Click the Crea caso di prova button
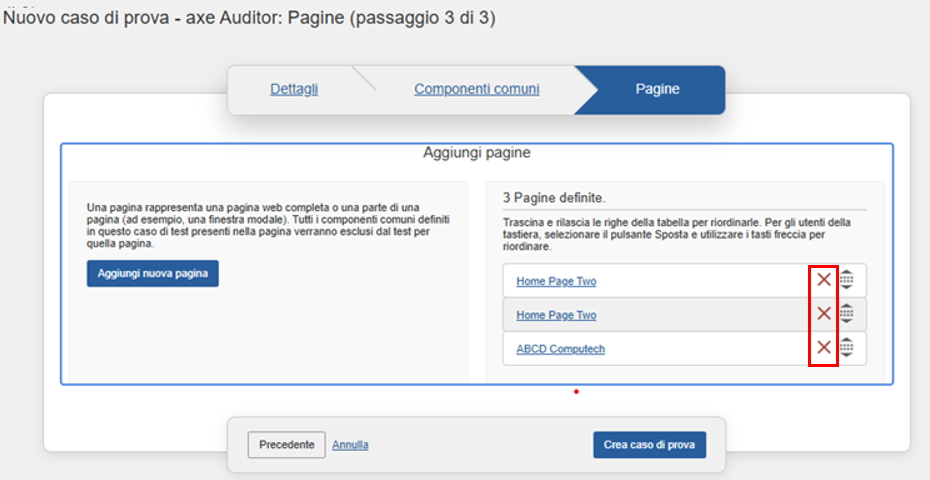 point(649,445)
